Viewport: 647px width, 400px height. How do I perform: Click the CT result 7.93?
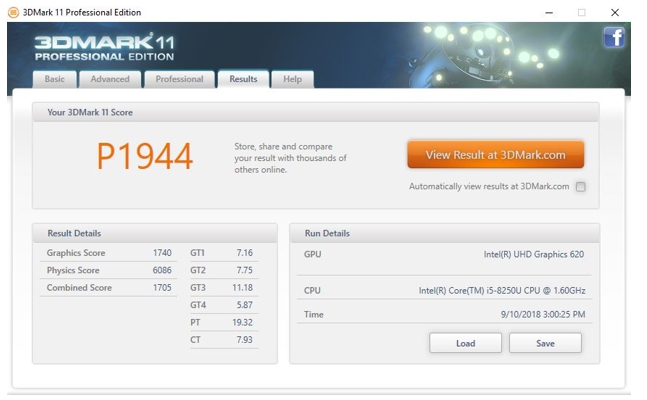pos(245,339)
